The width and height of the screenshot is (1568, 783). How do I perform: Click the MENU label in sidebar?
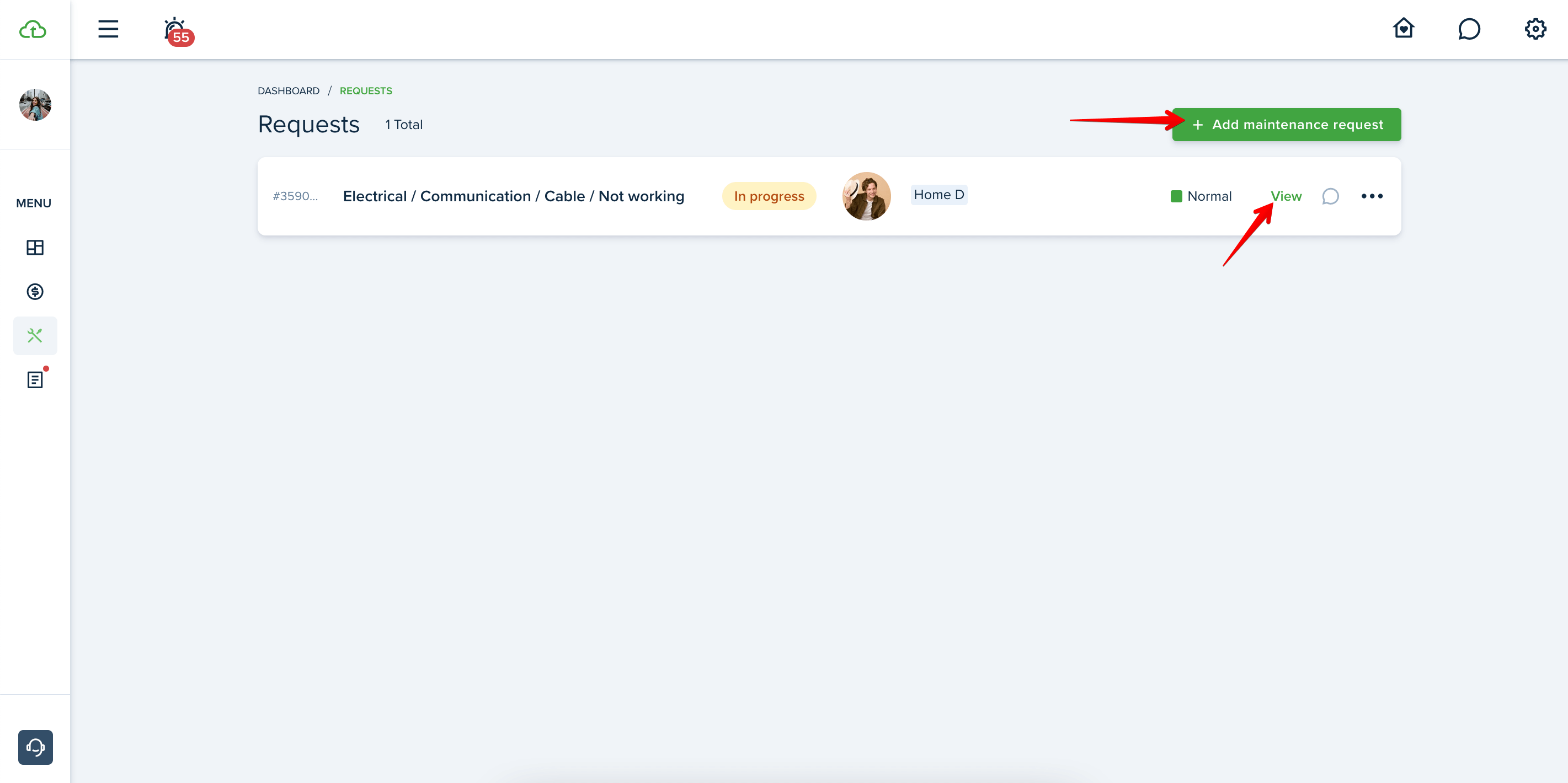tap(34, 203)
